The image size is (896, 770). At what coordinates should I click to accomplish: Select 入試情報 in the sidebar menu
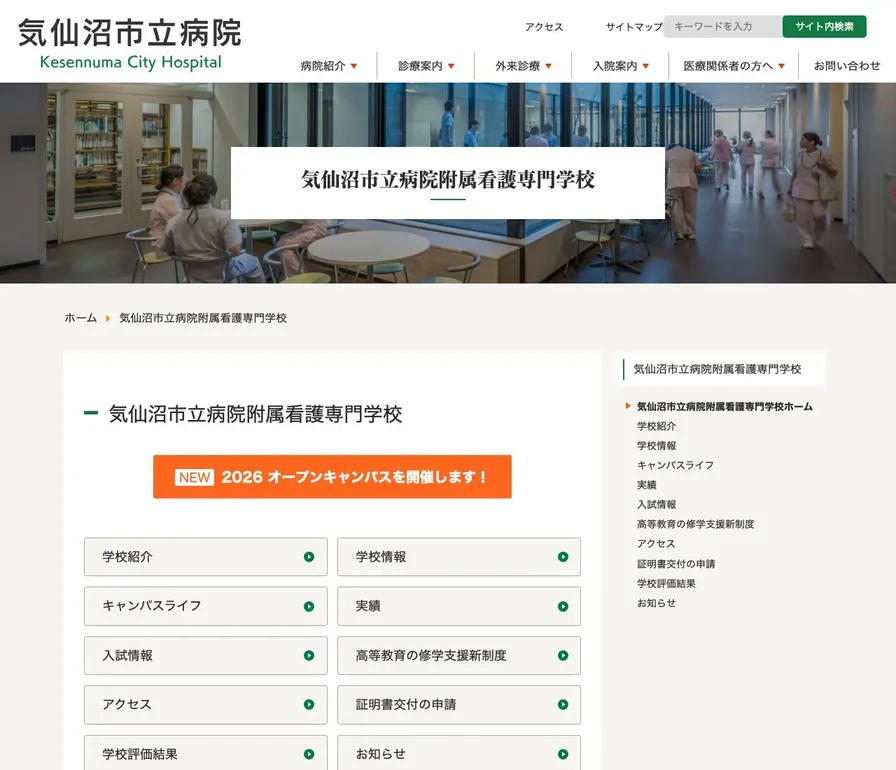[657, 504]
